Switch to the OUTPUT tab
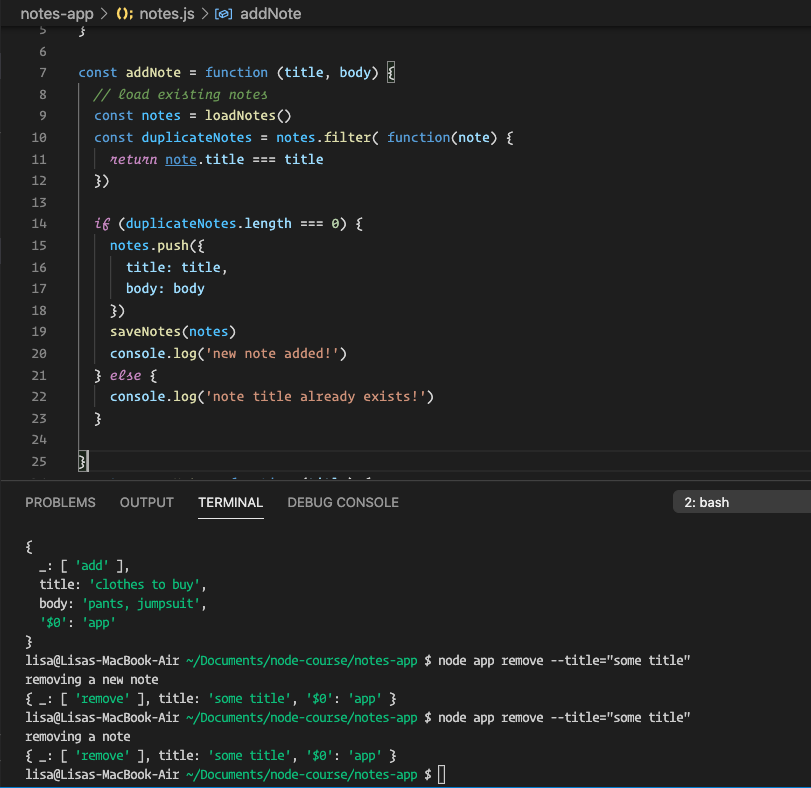 click(x=146, y=502)
